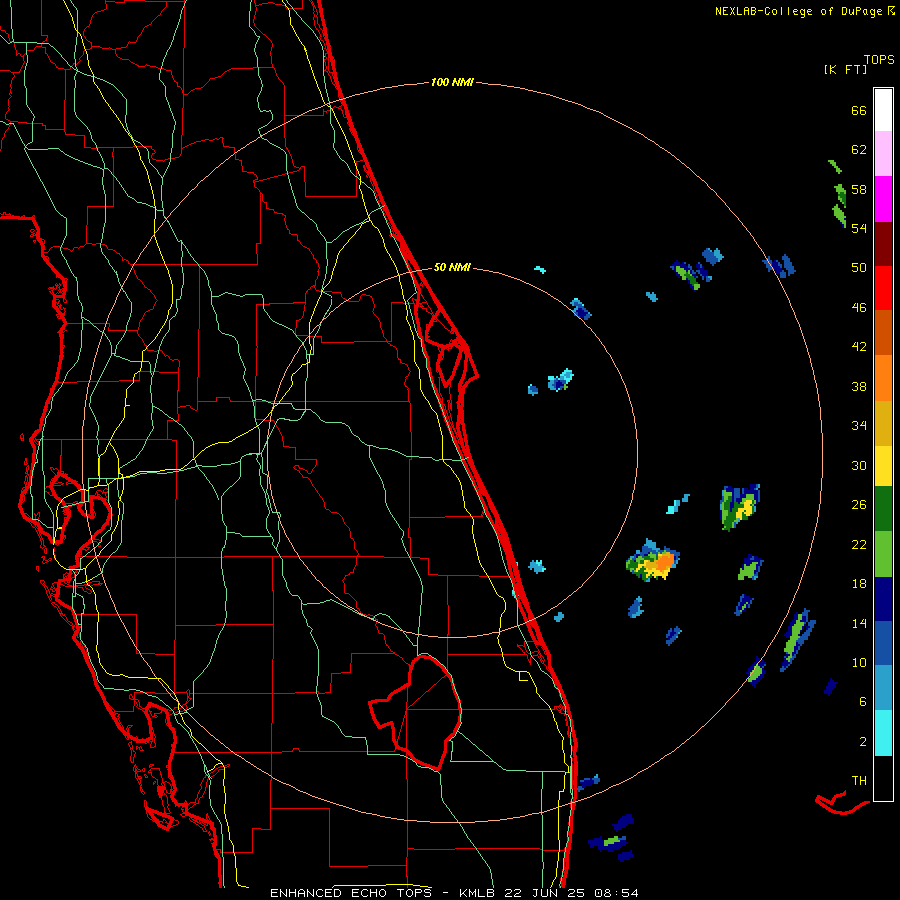Viewport: 900px width, 900px height.
Task: Select the magenta legend swatch
Action: pyautogui.click(x=883, y=199)
